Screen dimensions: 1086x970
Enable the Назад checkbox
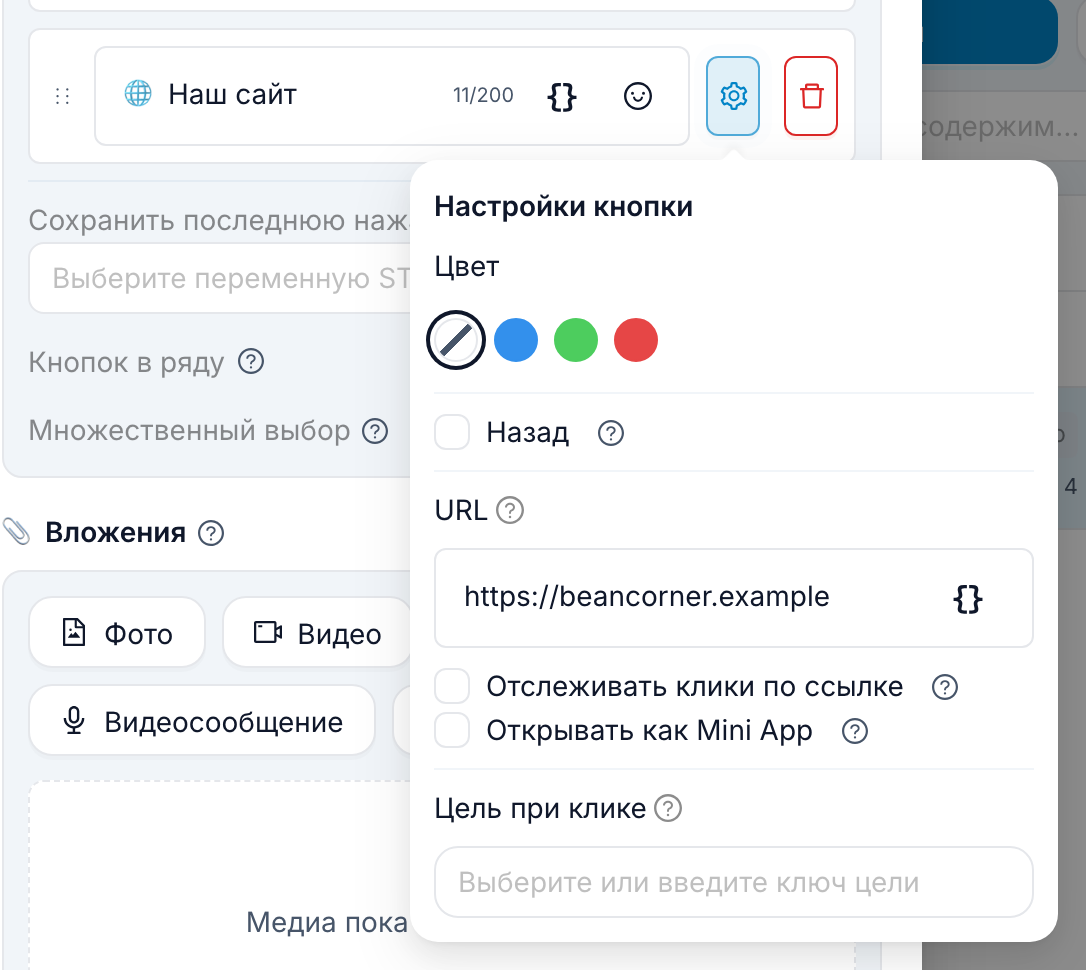(452, 433)
